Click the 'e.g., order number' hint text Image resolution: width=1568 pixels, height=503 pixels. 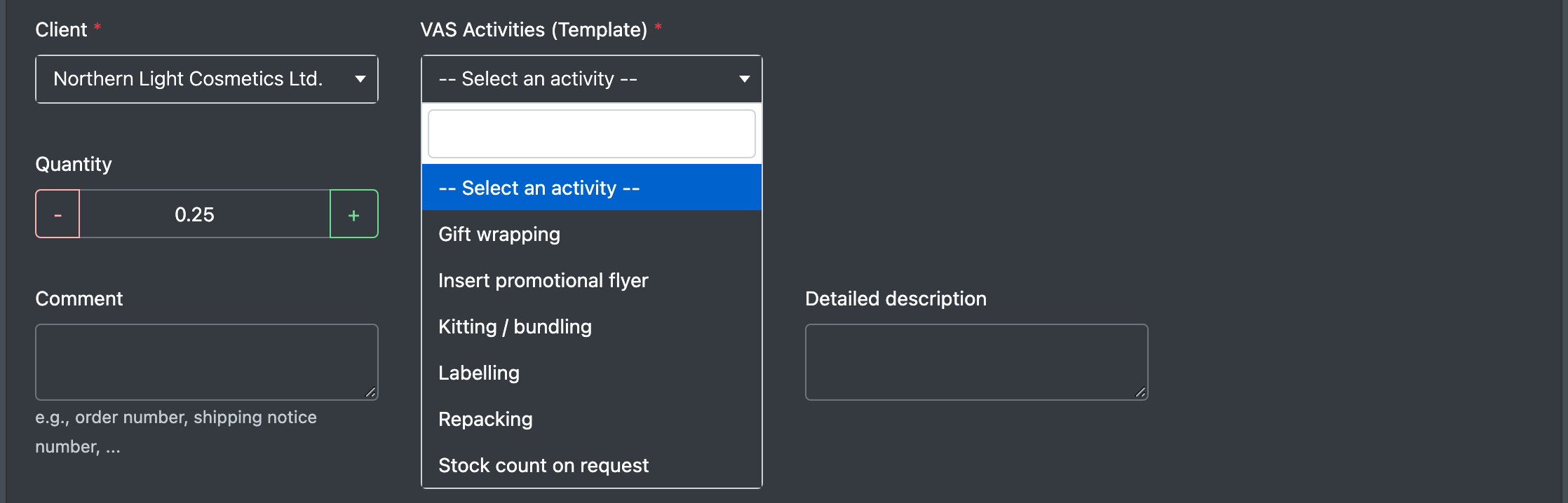pyautogui.click(x=176, y=432)
